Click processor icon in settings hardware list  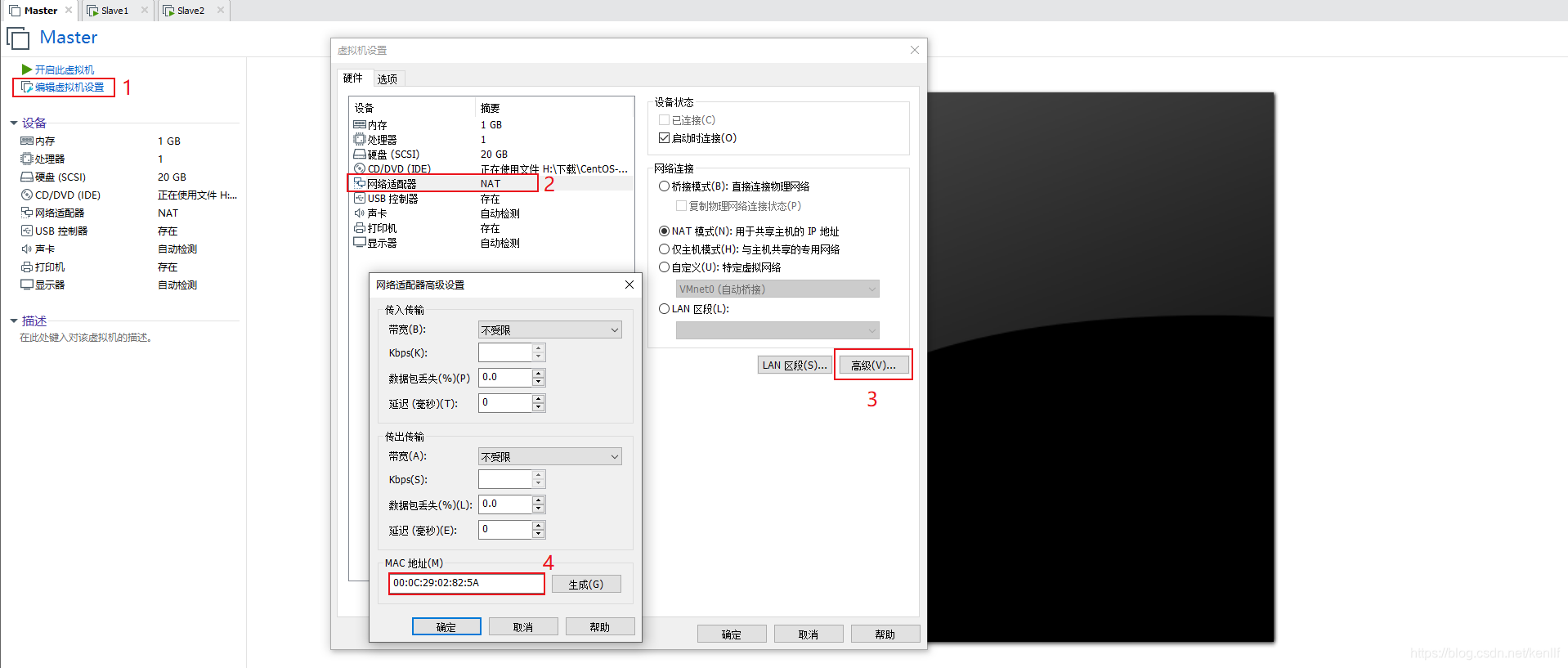pos(360,139)
